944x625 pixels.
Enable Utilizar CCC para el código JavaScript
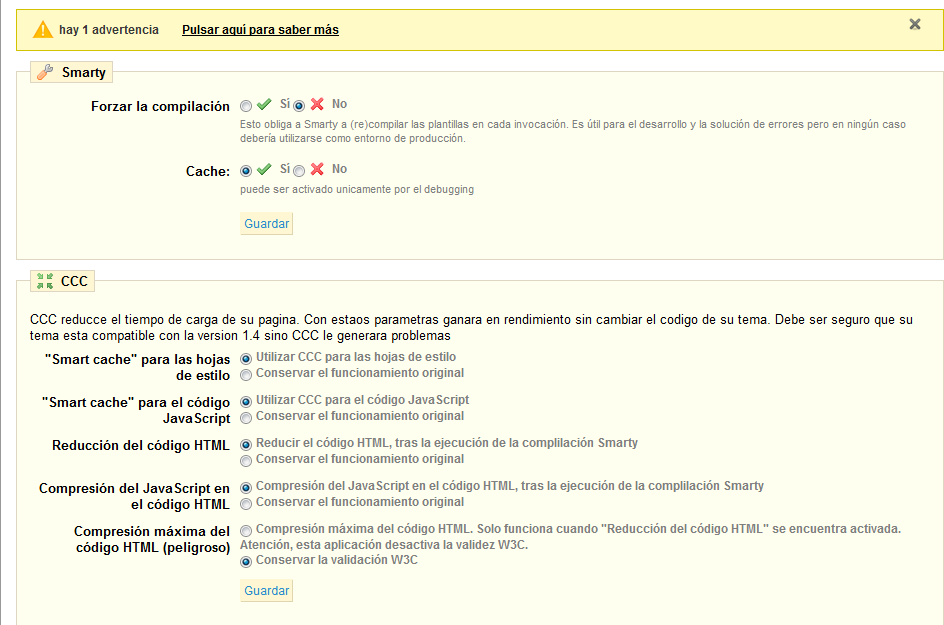click(246, 400)
